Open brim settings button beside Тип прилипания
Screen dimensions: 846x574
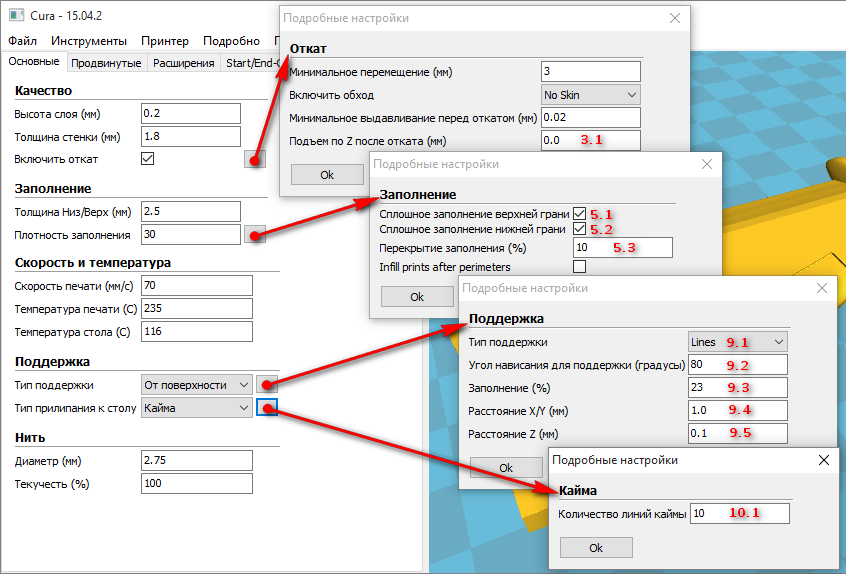[x=267, y=408]
